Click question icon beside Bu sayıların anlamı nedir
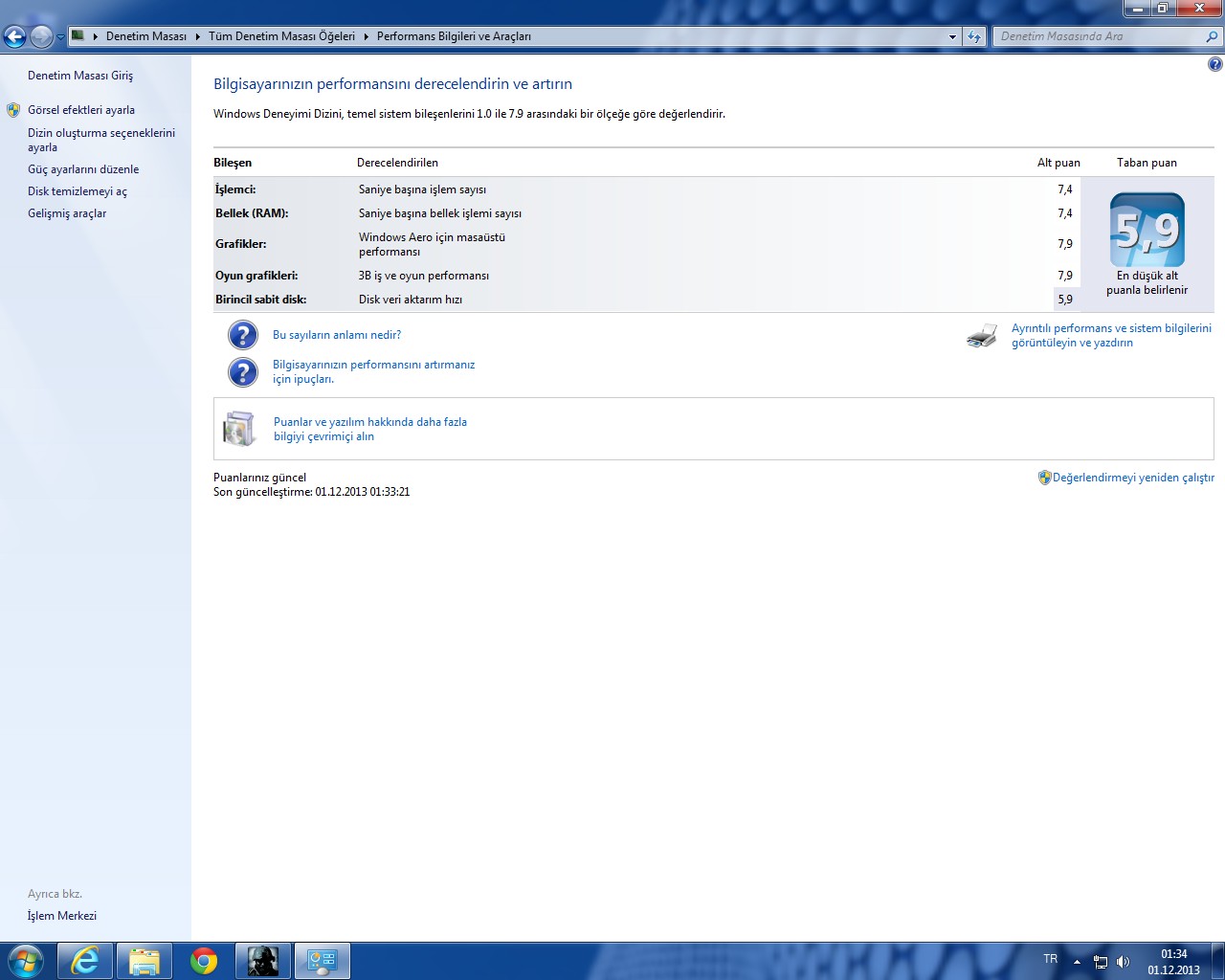1225x980 pixels. pyautogui.click(x=243, y=335)
